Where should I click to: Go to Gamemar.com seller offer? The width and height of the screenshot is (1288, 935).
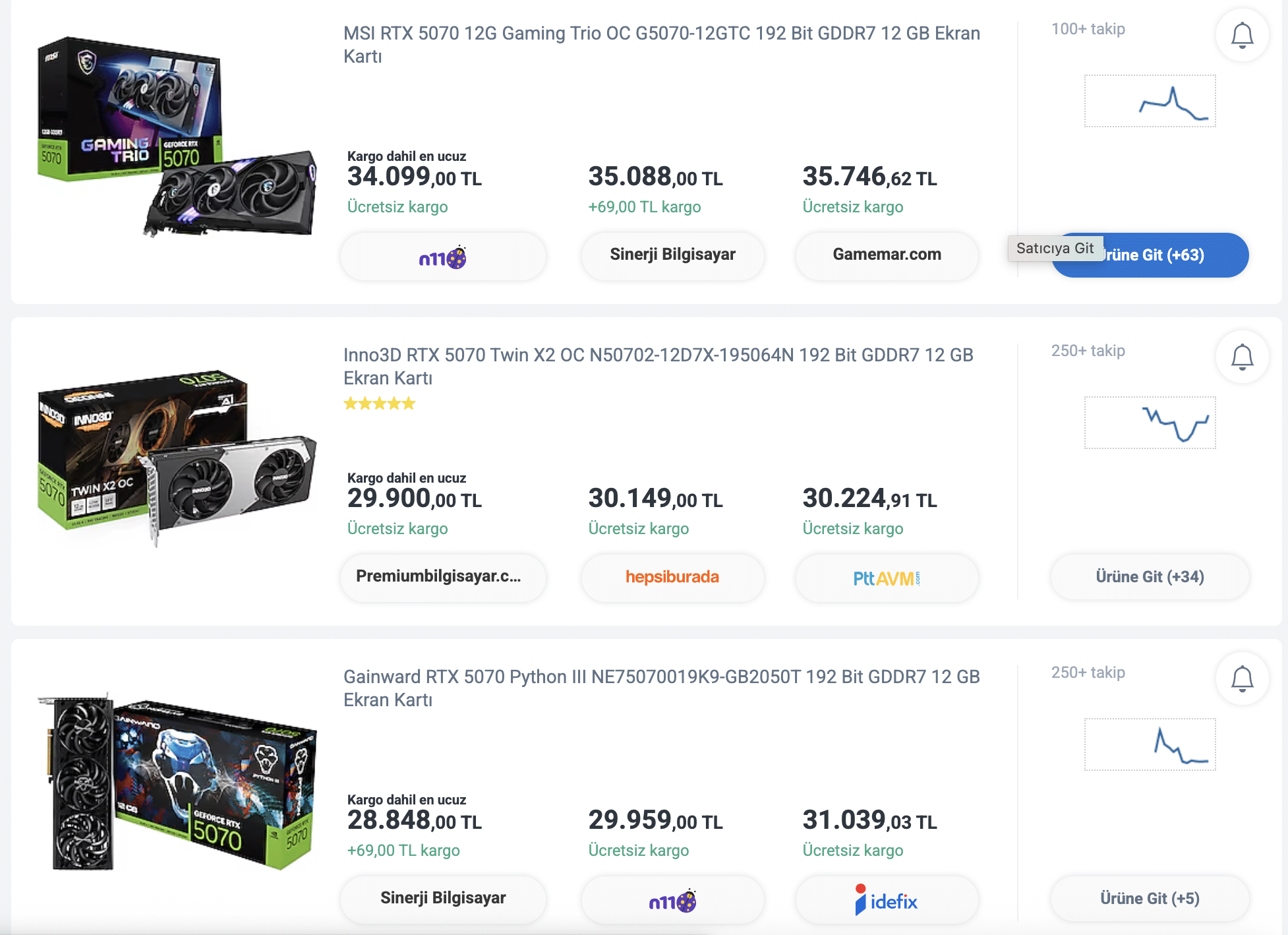pyautogui.click(x=887, y=255)
